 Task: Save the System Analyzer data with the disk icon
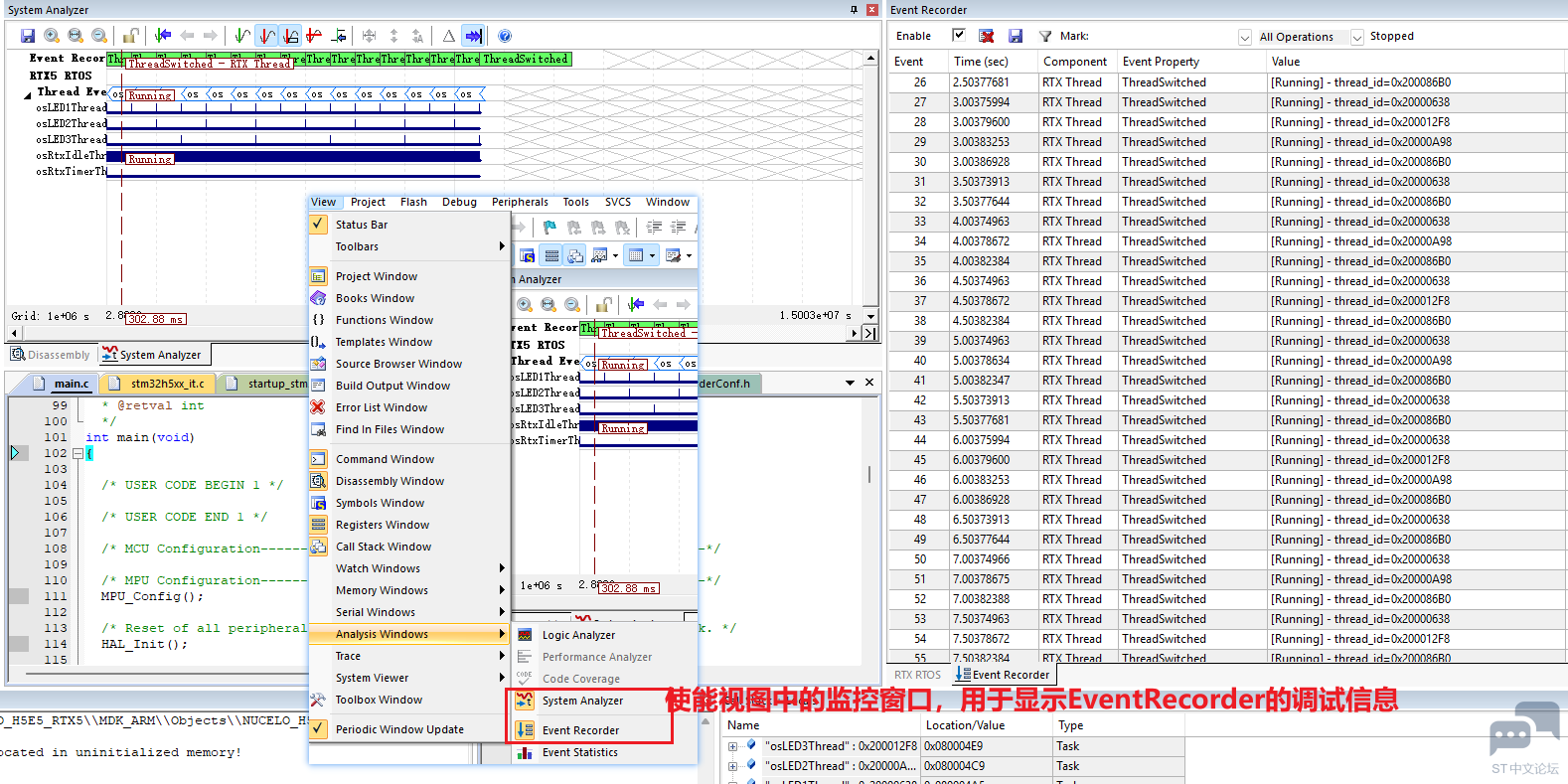pyautogui.click(x=28, y=36)
